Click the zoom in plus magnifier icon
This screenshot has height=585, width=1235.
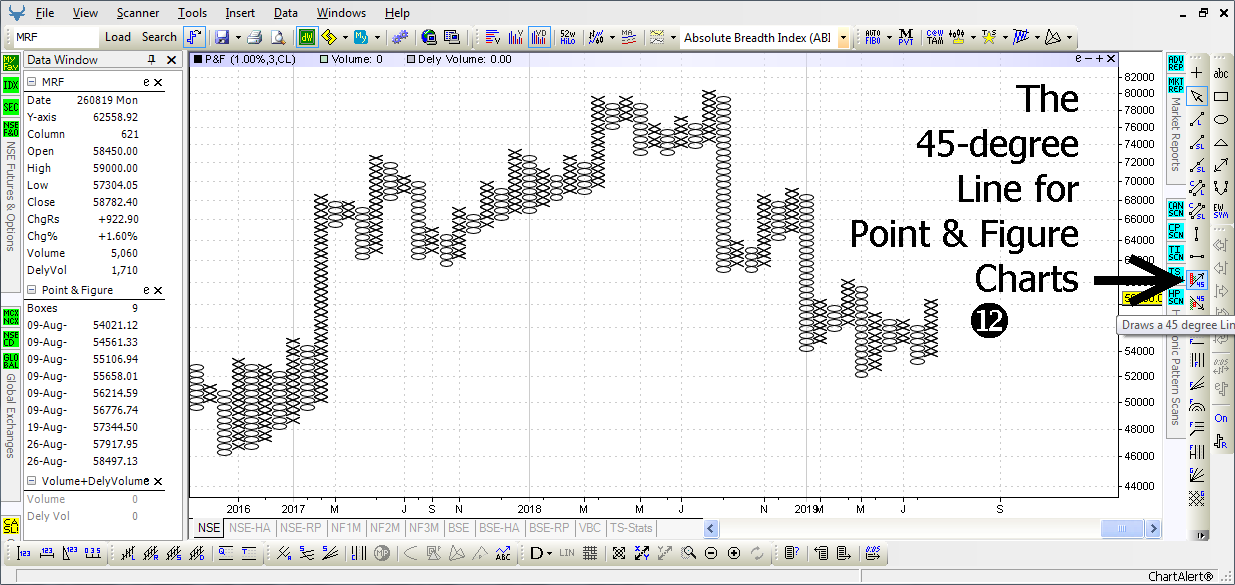click(734, 552)
